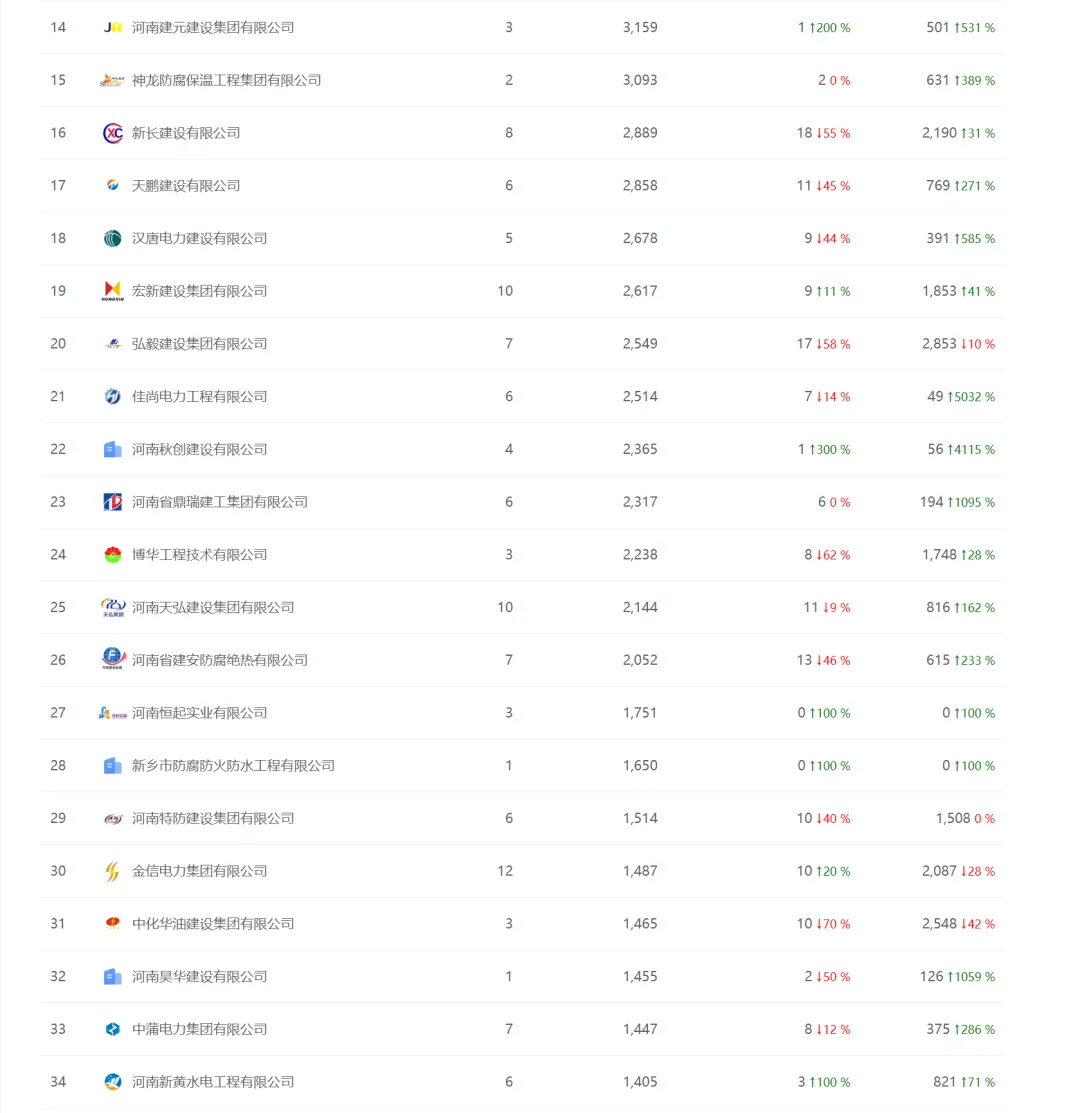Click the 金信电力集团有限公司 logo icon
The image size is (1080, 1113).
click(x=112, y=871)
